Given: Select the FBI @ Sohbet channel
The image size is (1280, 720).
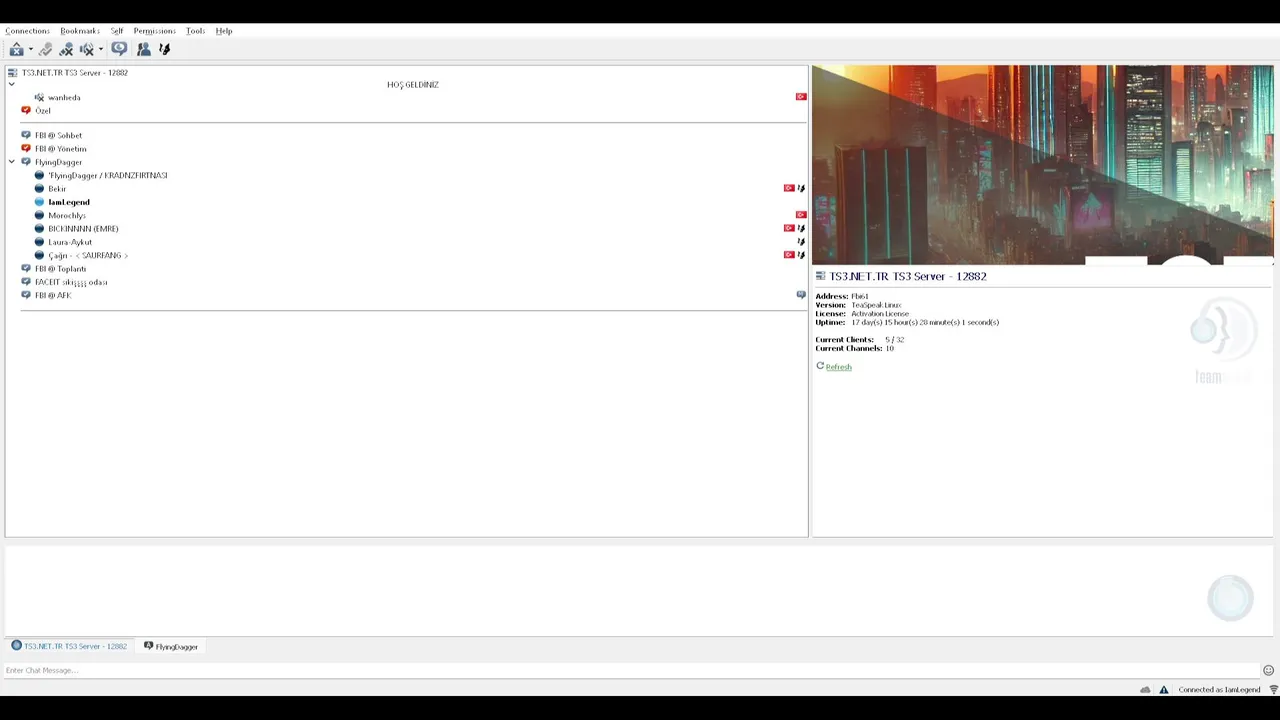Looking at the screenshot, I should click(59, 136).
